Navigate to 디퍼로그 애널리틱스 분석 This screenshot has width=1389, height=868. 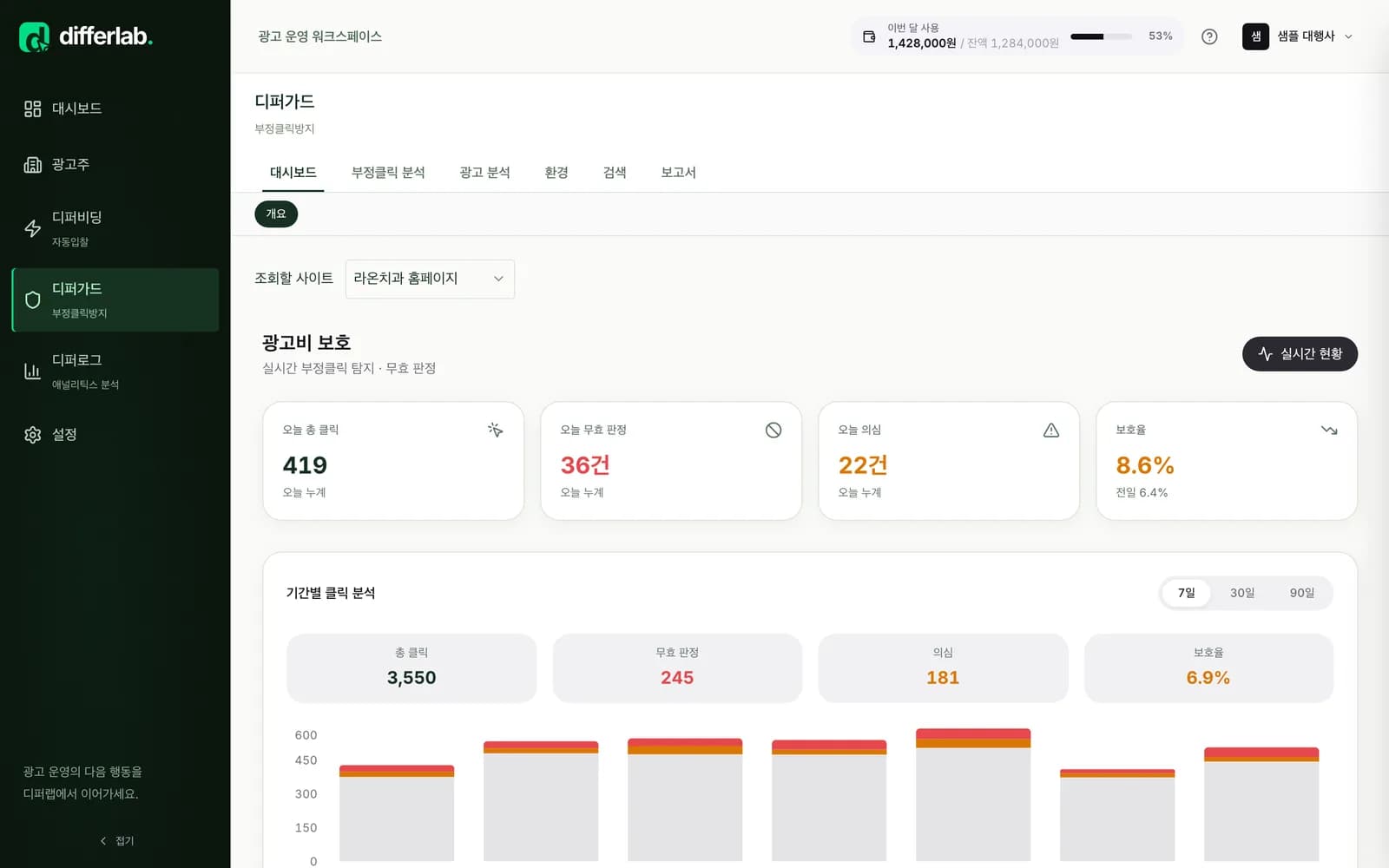[115, 371]
